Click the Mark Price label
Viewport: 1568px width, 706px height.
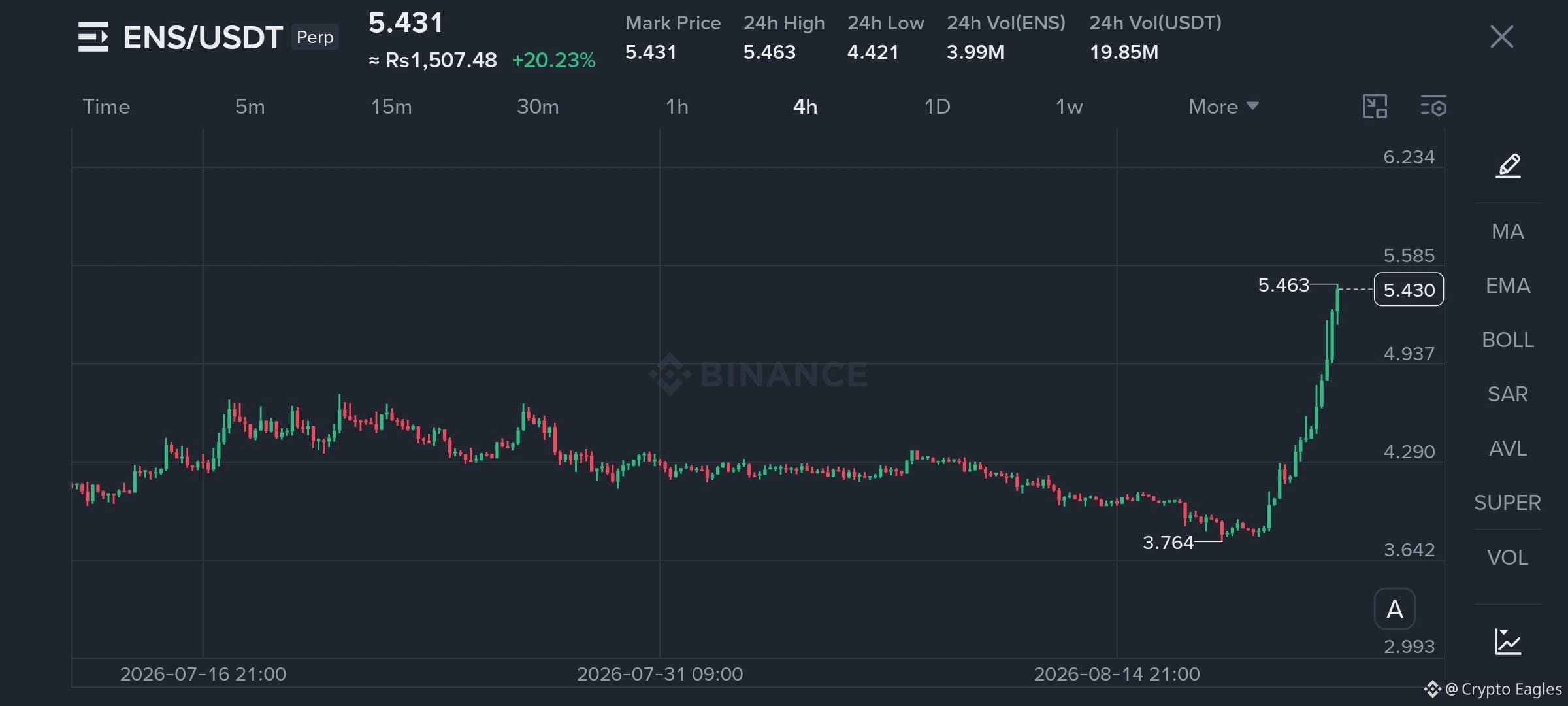point(673,23)
